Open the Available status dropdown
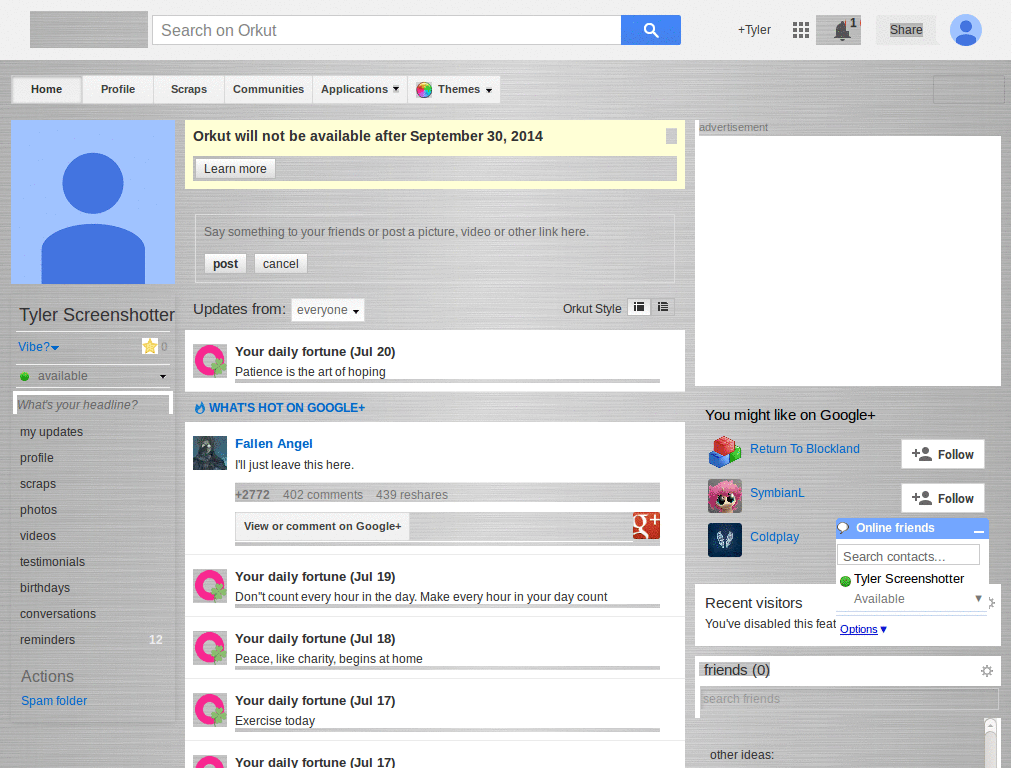This screenshot has height=768, width=1024. (908, 598)
